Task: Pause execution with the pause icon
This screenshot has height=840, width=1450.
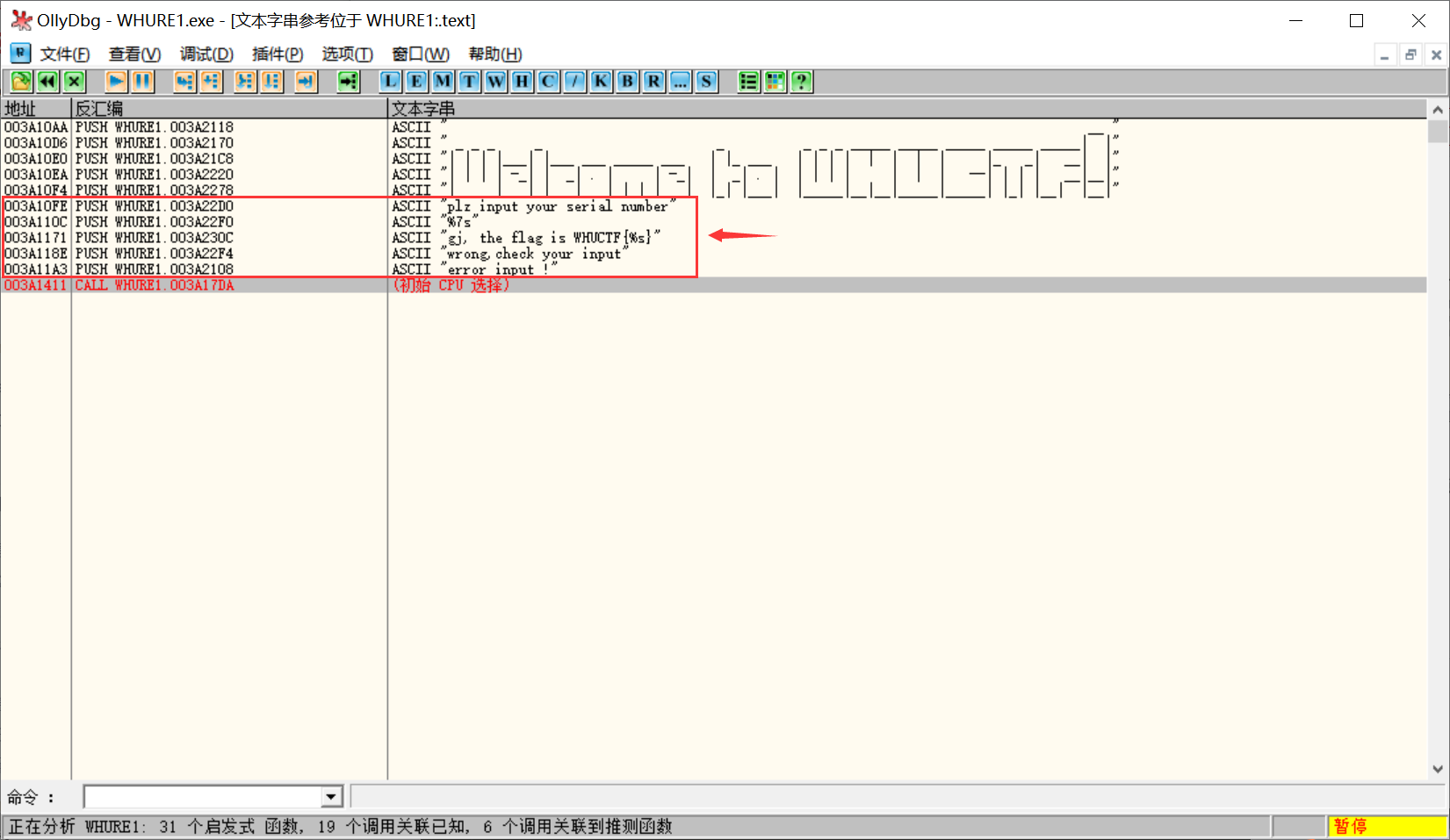Action: click(x=142, y=82)
